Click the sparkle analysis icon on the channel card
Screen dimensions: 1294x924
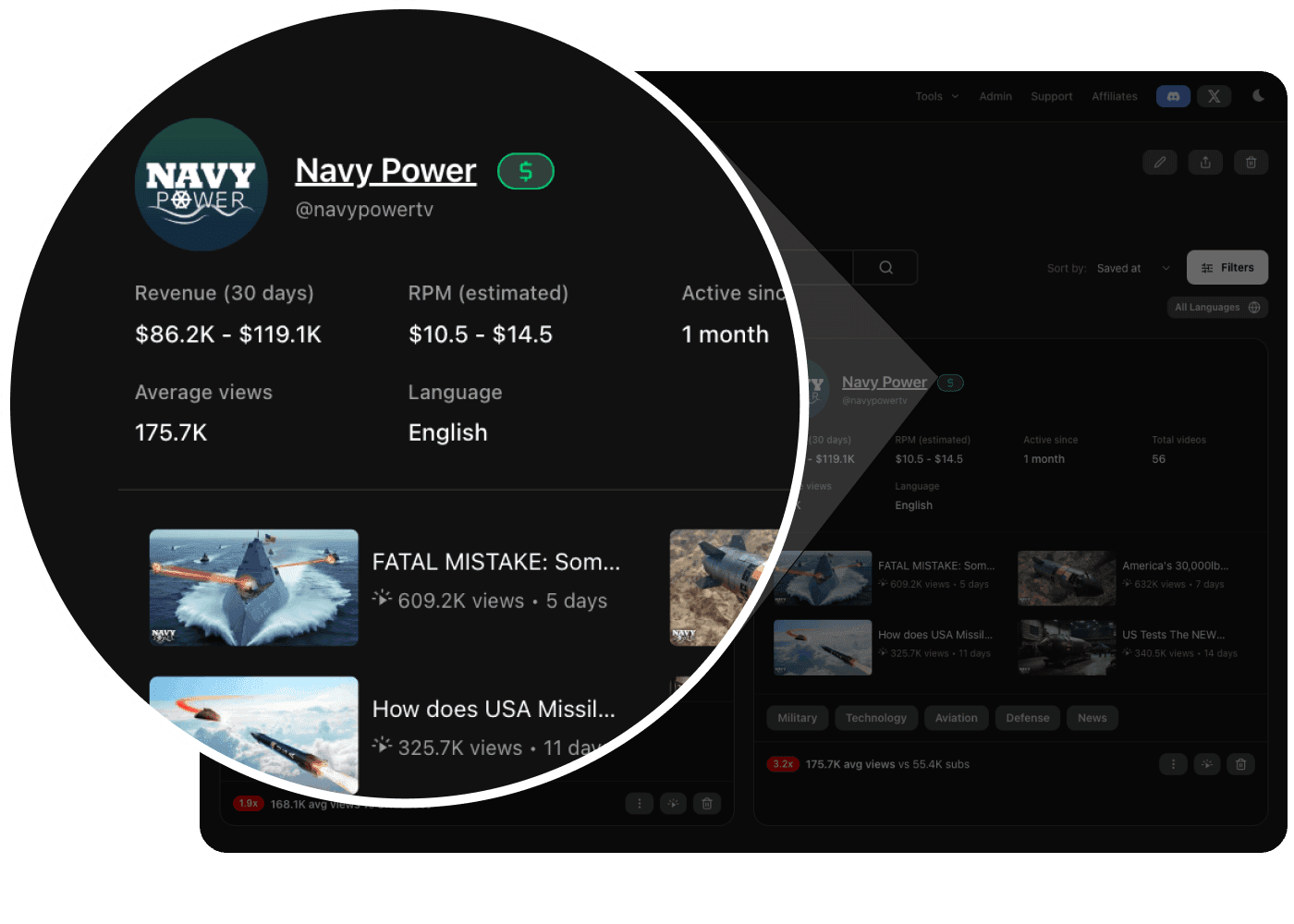pos(1207,764)
